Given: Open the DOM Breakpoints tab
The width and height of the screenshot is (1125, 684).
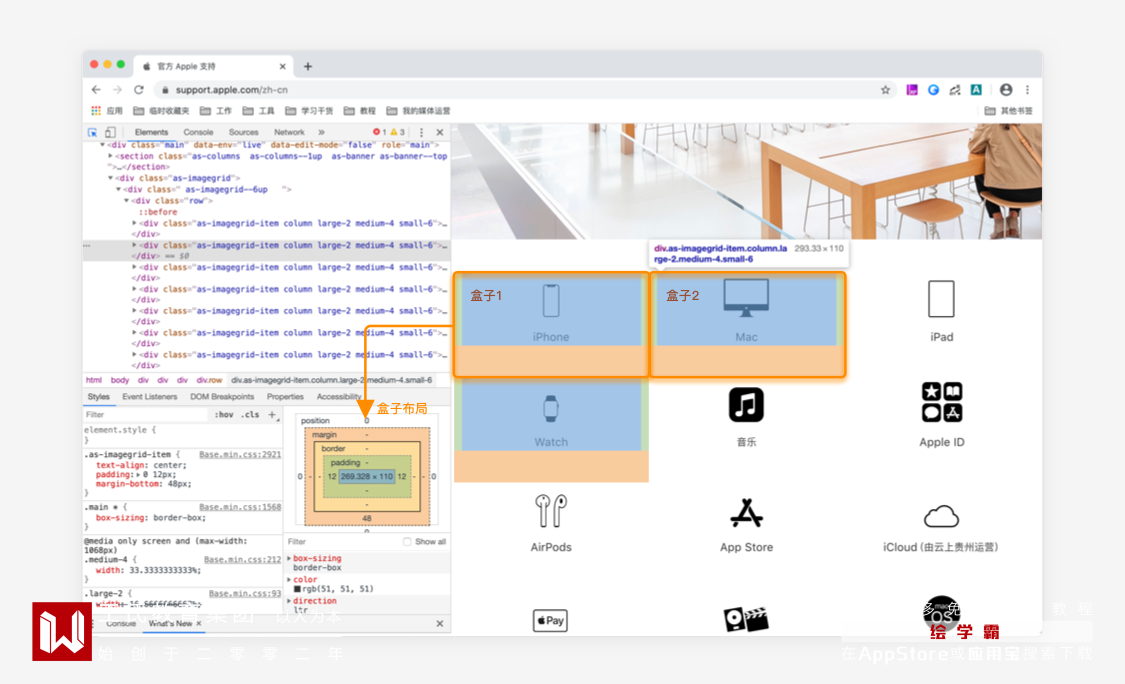Looking at the screenshot, I should tap(222, 397).
